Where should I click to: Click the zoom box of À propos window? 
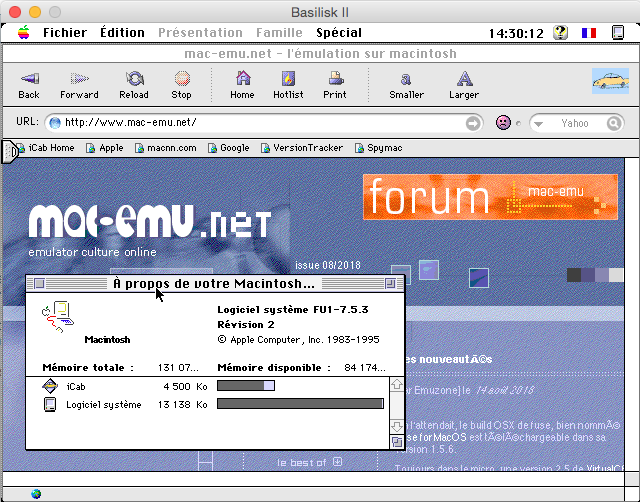tap(390, 283)
